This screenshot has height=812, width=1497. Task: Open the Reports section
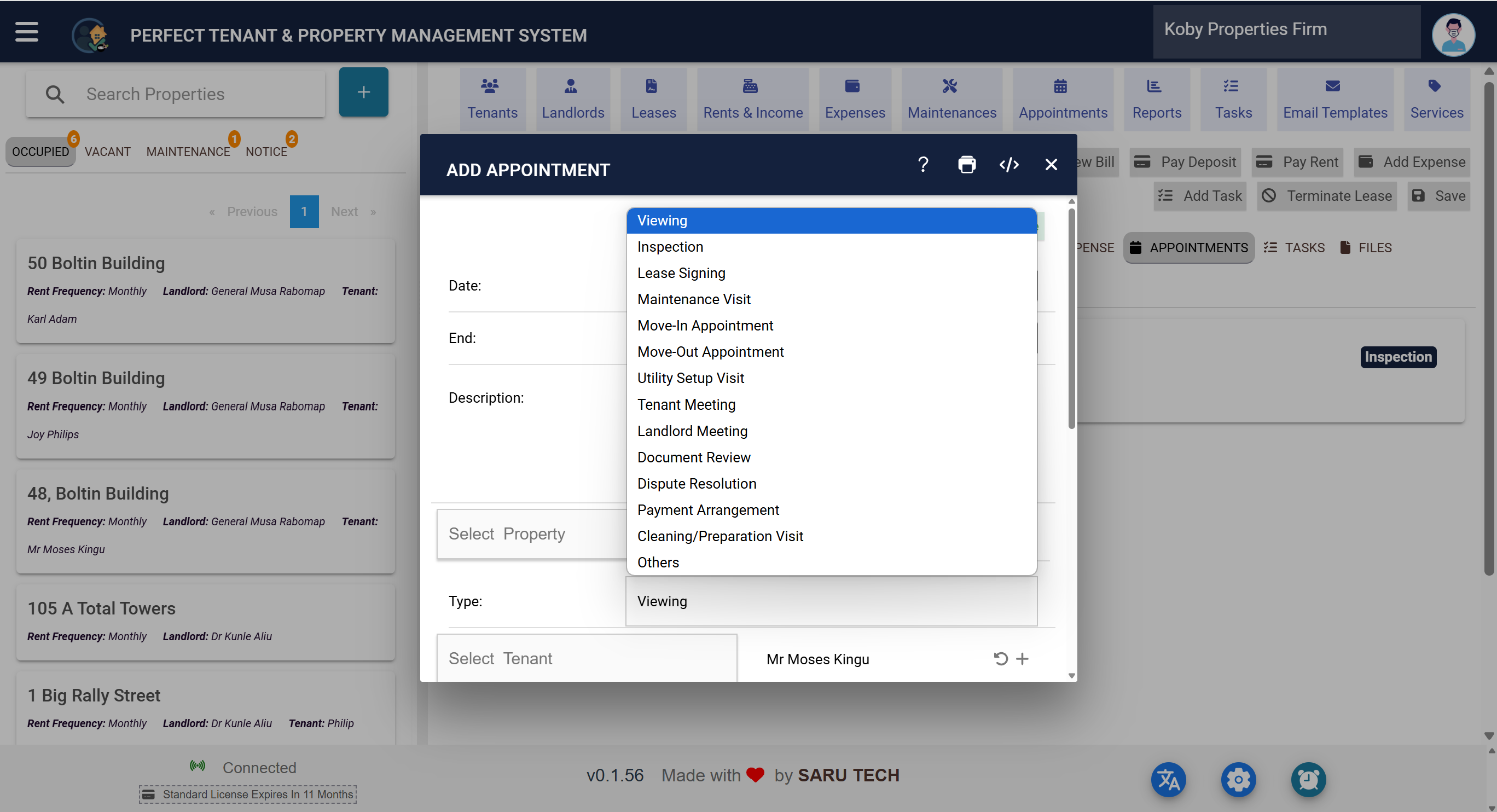[x=1157, y=99]
